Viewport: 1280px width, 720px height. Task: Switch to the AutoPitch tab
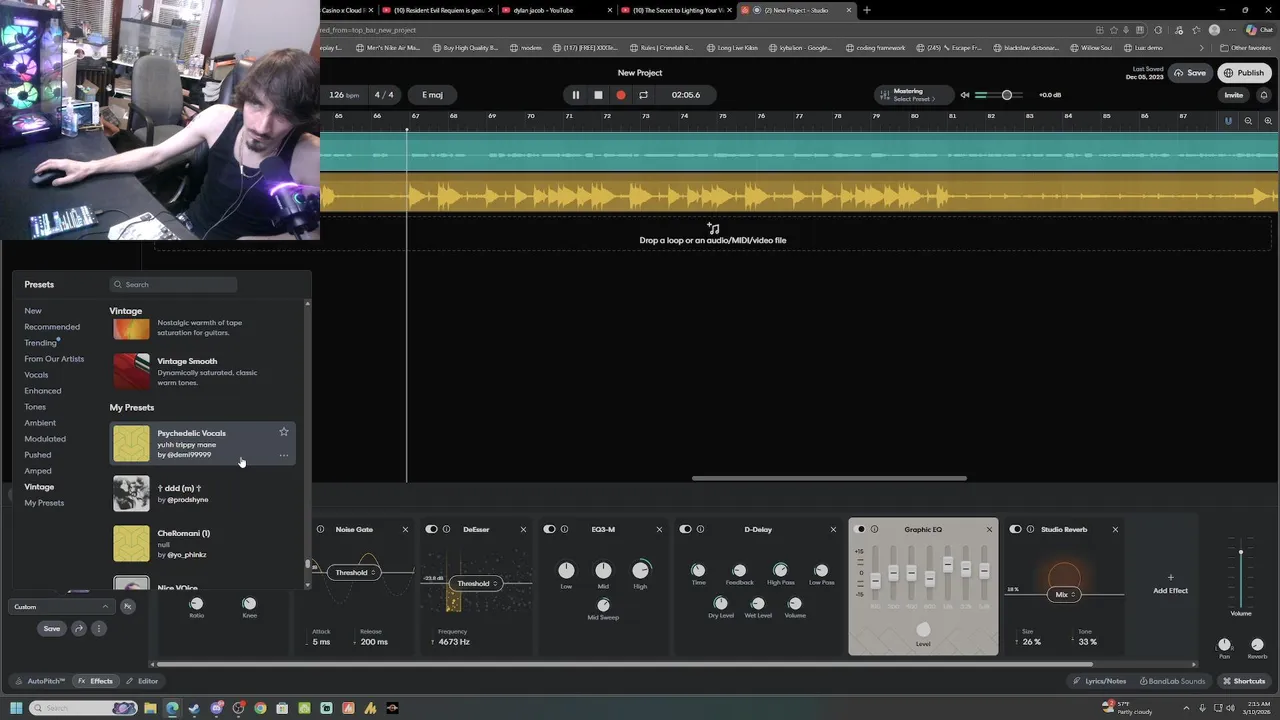click(40, 681)
